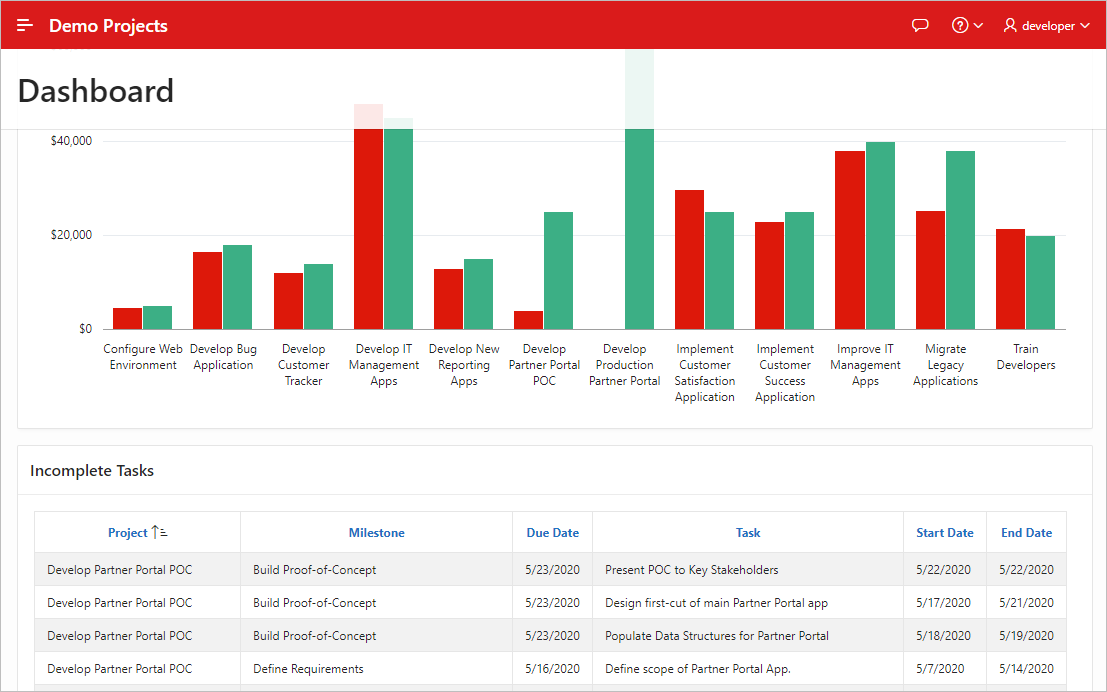Sort the report by End Date
Viewport: 1107px width, 692px height.
1026,532
